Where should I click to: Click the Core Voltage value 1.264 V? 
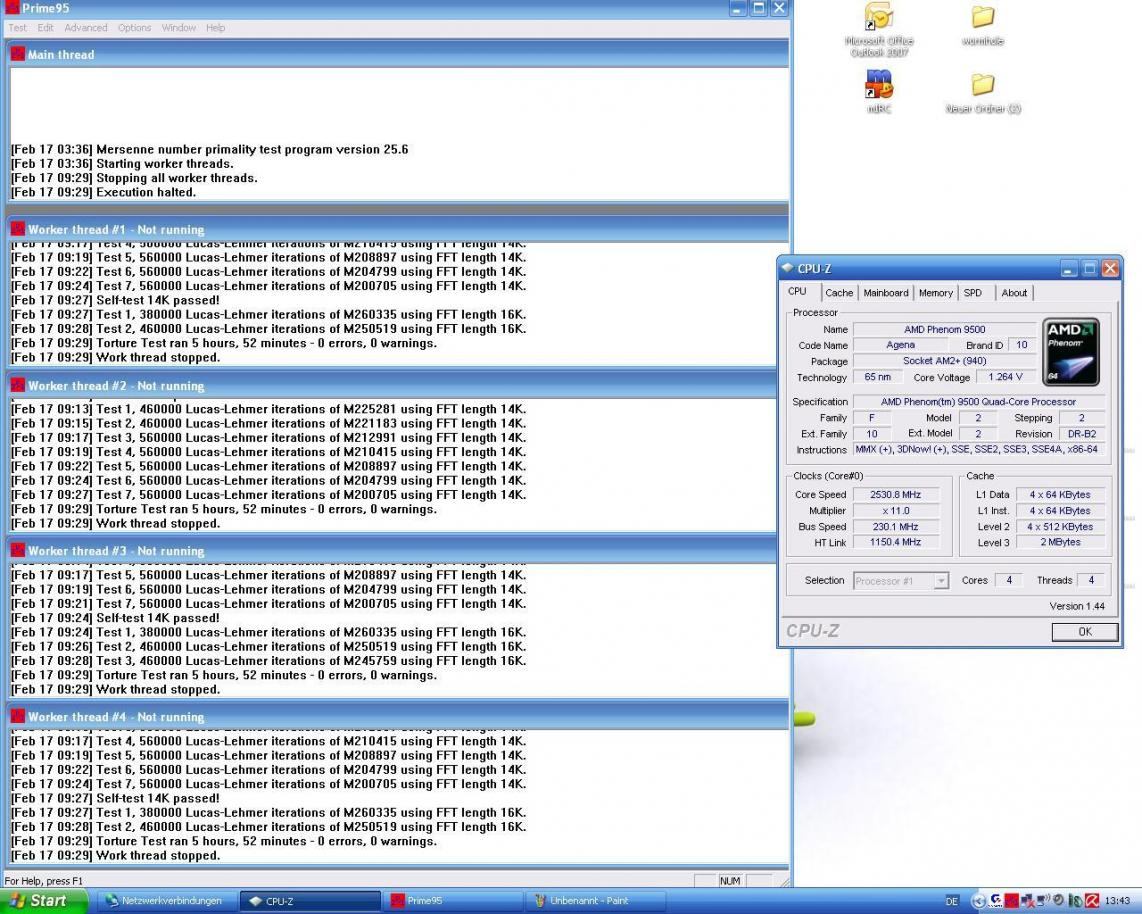(x=1005, y=377)
